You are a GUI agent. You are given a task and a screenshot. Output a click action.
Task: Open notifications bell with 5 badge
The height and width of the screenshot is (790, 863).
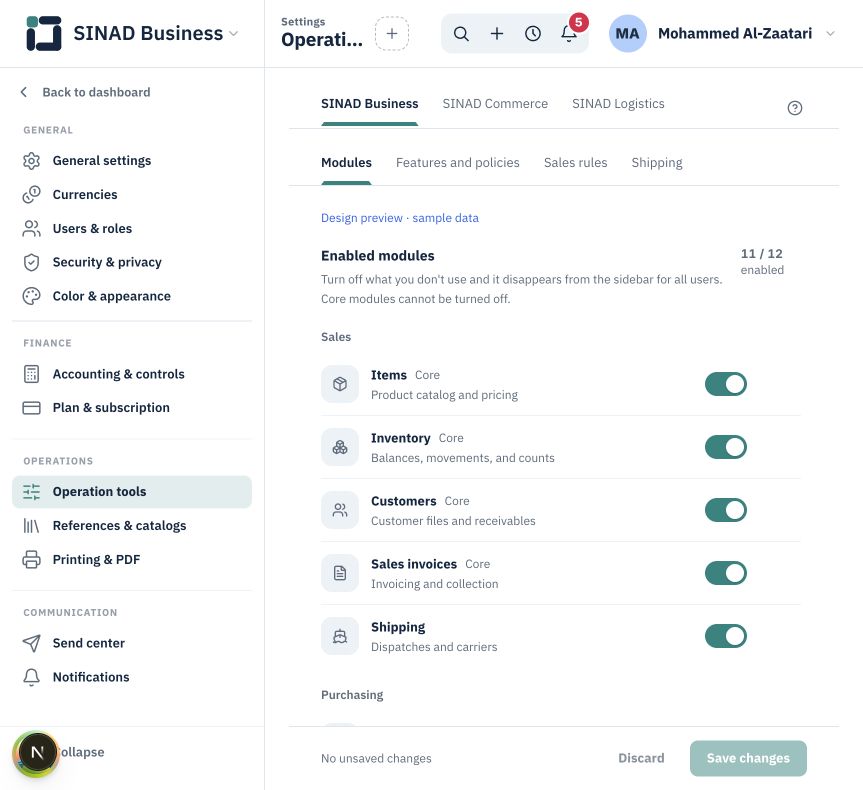tap(569, 34)
